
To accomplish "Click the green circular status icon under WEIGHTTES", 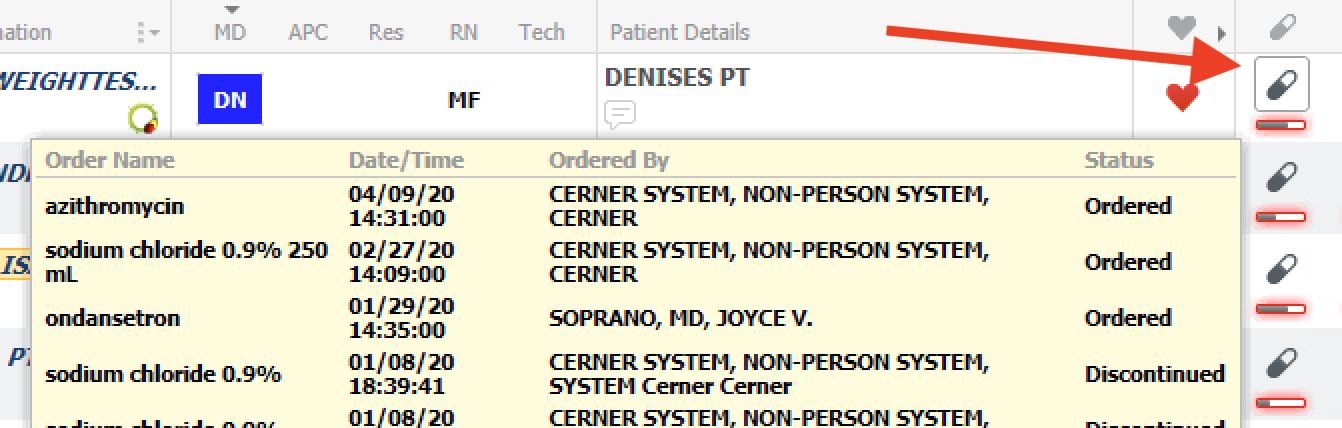I will click(143, 120).
